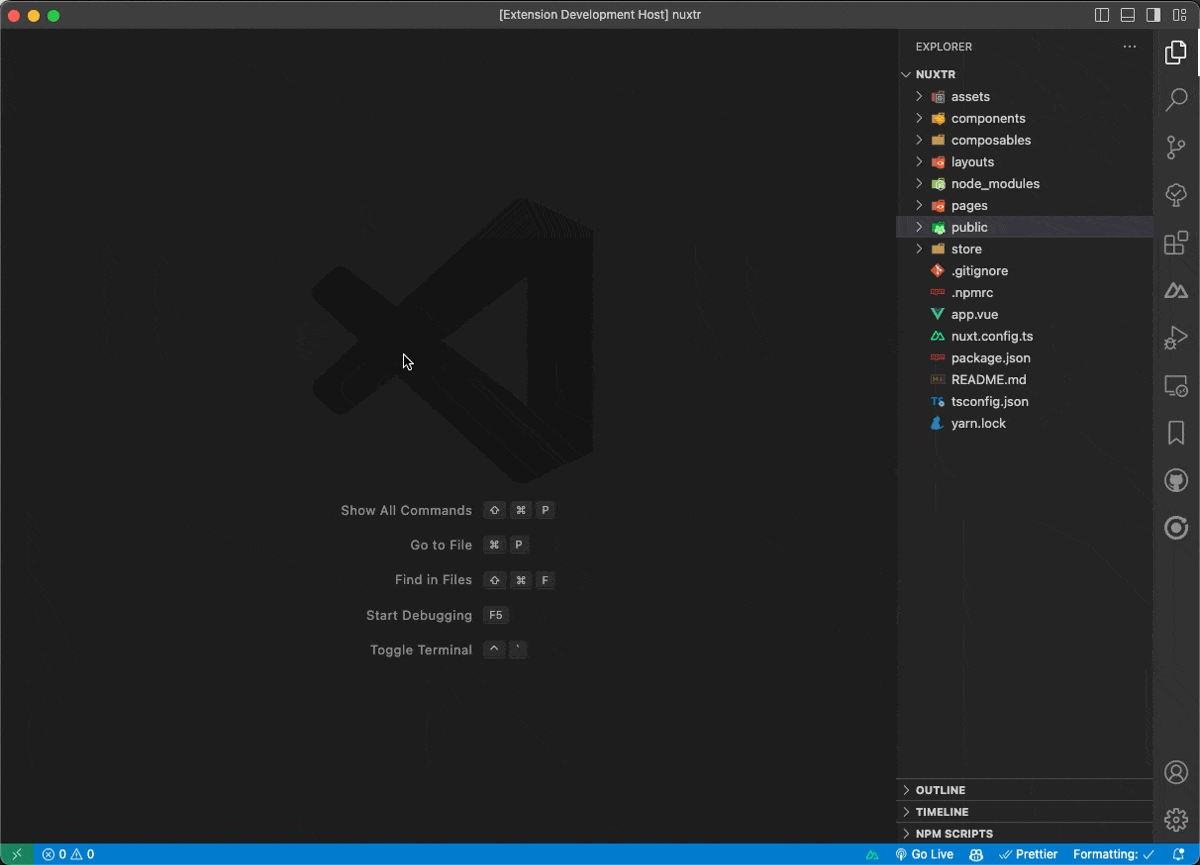Screen dimensions: 1200x865
Task: Click the .gitignore file icon
Action: point(937,271)
